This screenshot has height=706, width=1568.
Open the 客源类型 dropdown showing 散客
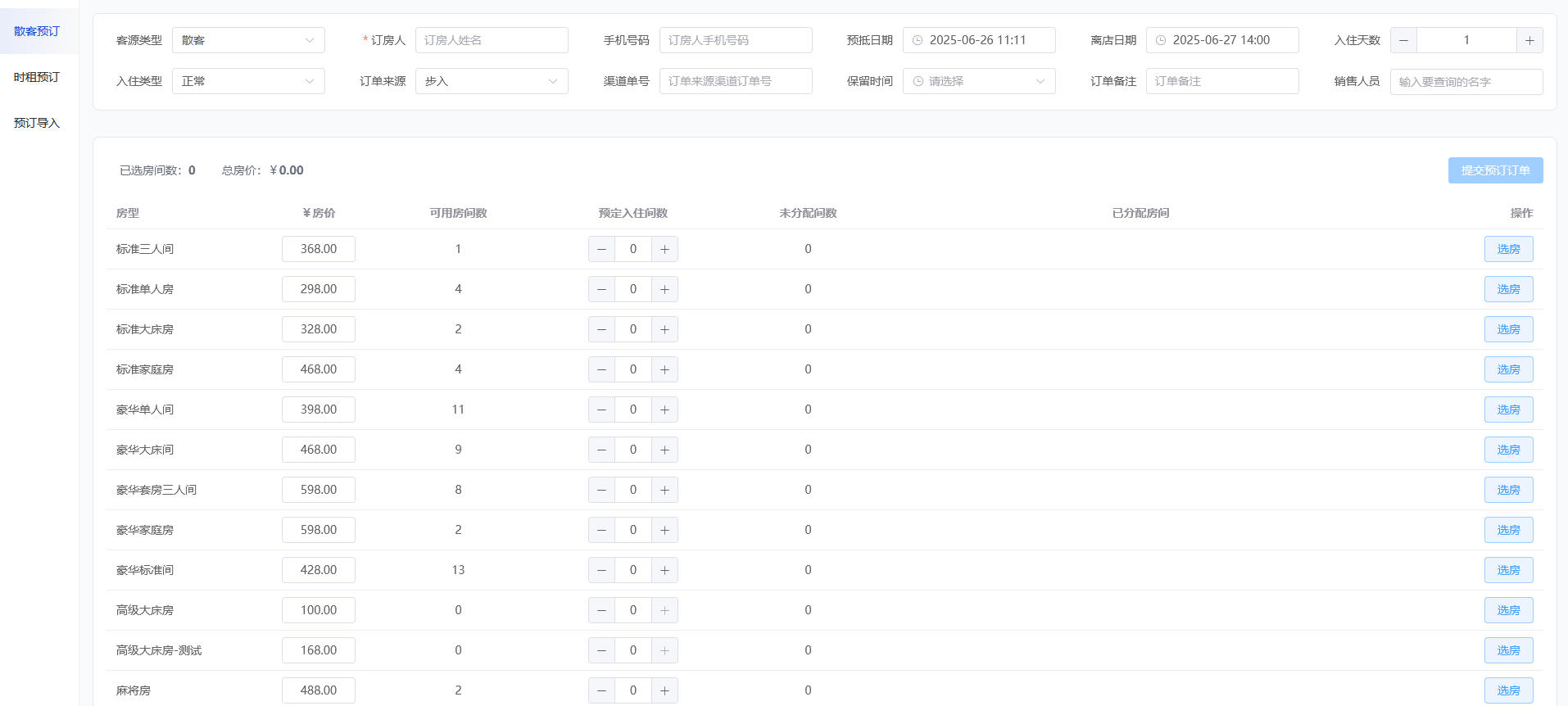point(248,40)
